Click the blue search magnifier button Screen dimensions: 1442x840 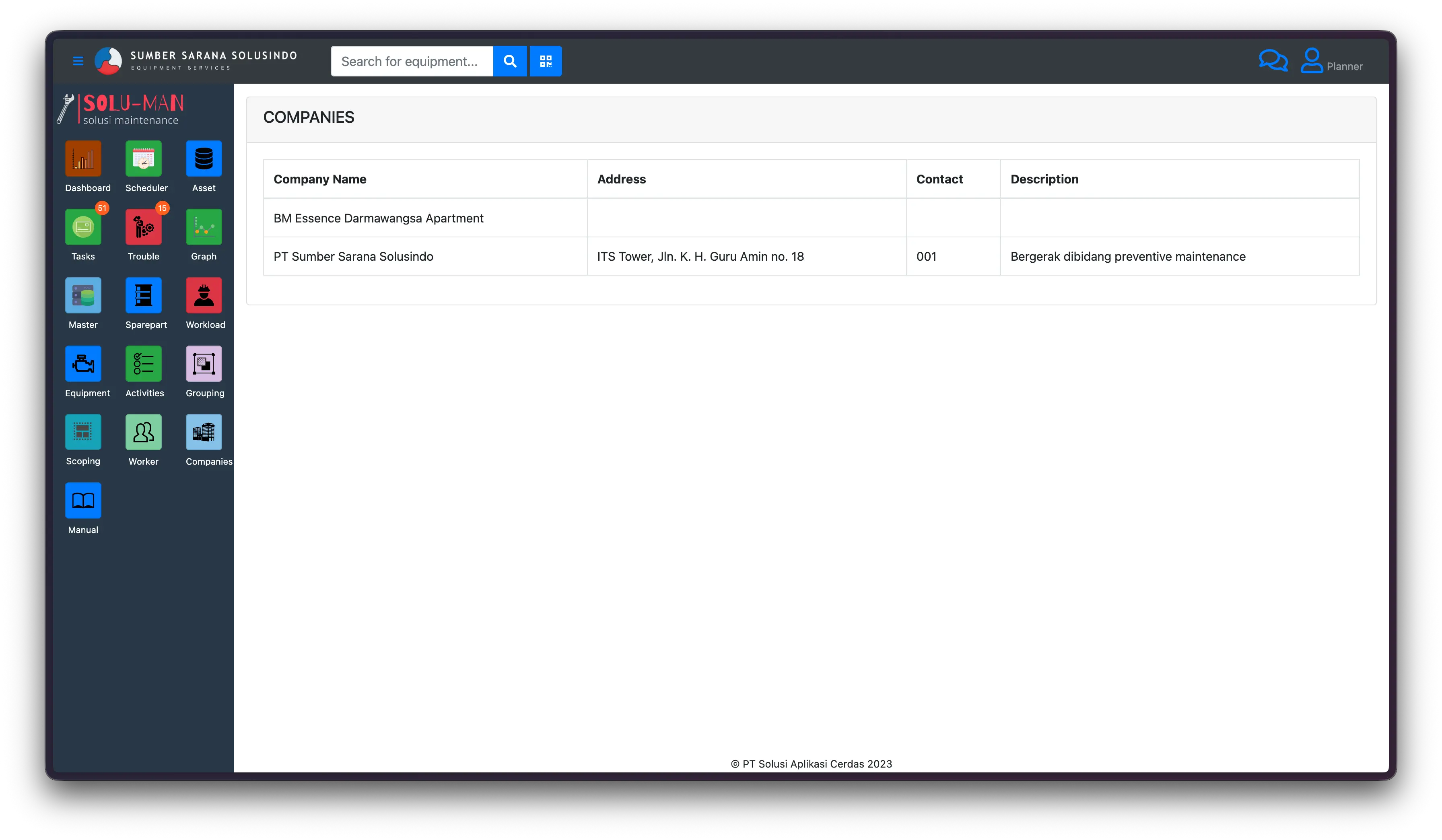(510, 61)
